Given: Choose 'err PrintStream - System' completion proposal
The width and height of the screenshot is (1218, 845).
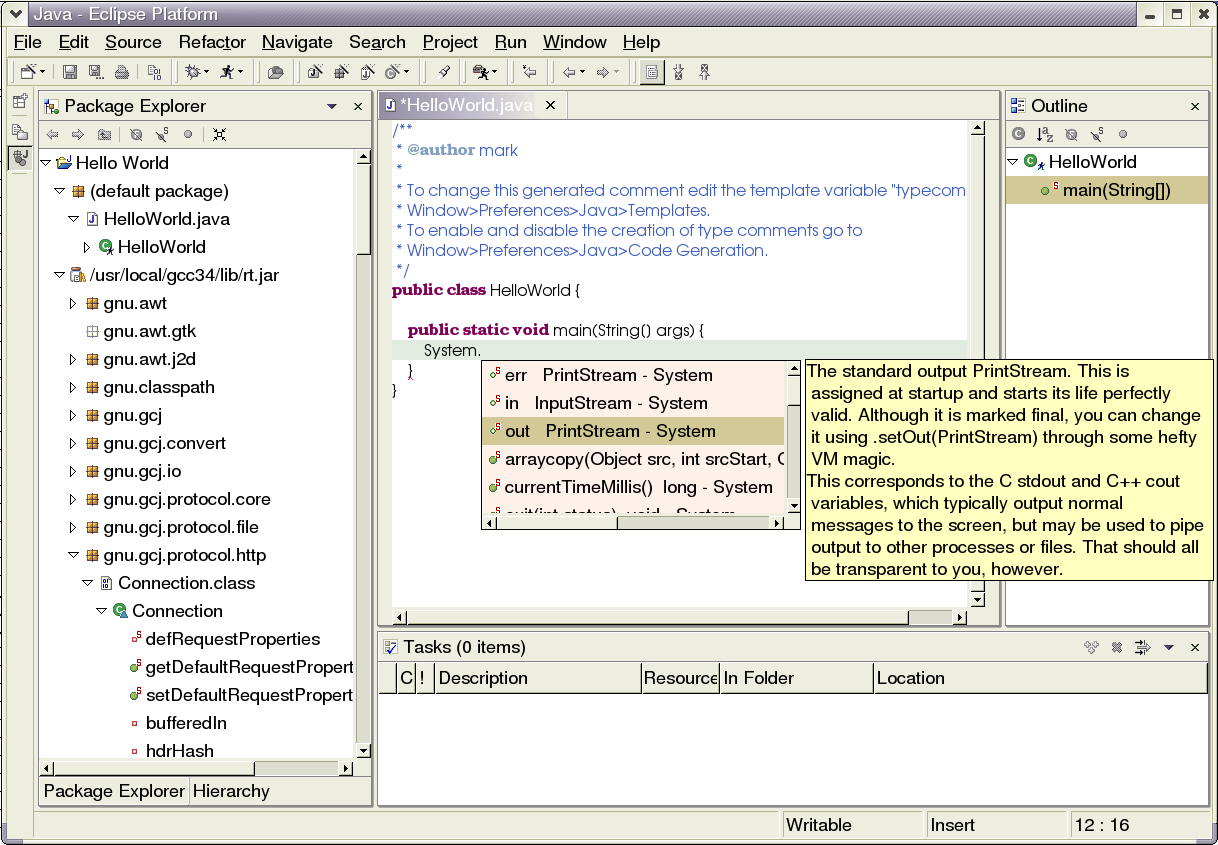Looking at the screenshot, I should click(x=634, y=375).
